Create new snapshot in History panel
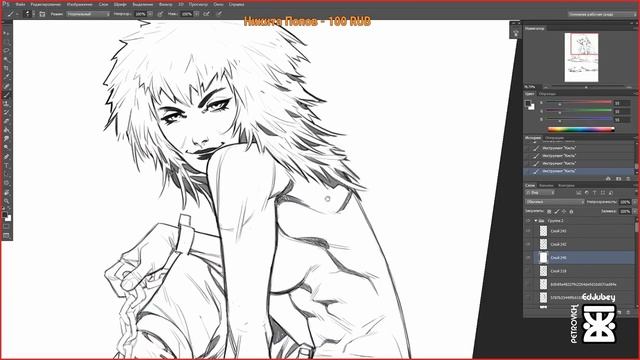640x360 pixels. coord(618,179)
